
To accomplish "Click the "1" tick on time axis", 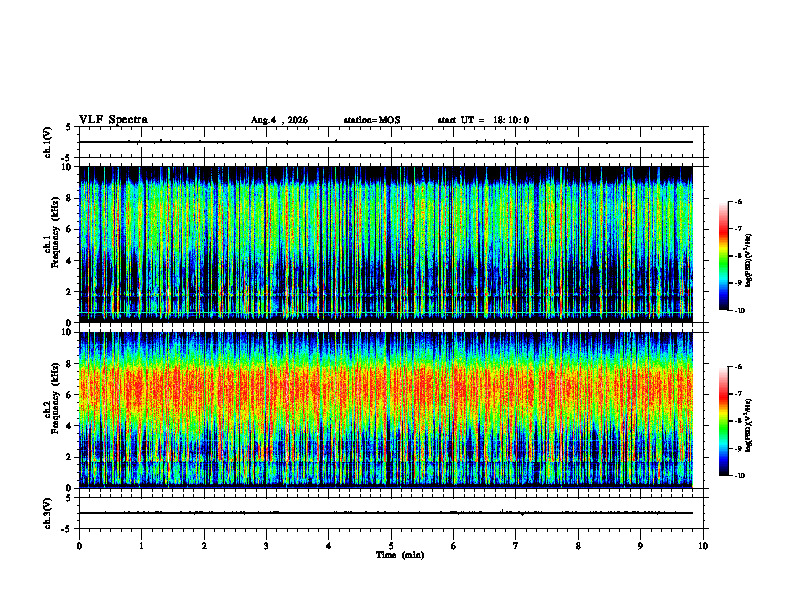I will [x=141, y=546].
